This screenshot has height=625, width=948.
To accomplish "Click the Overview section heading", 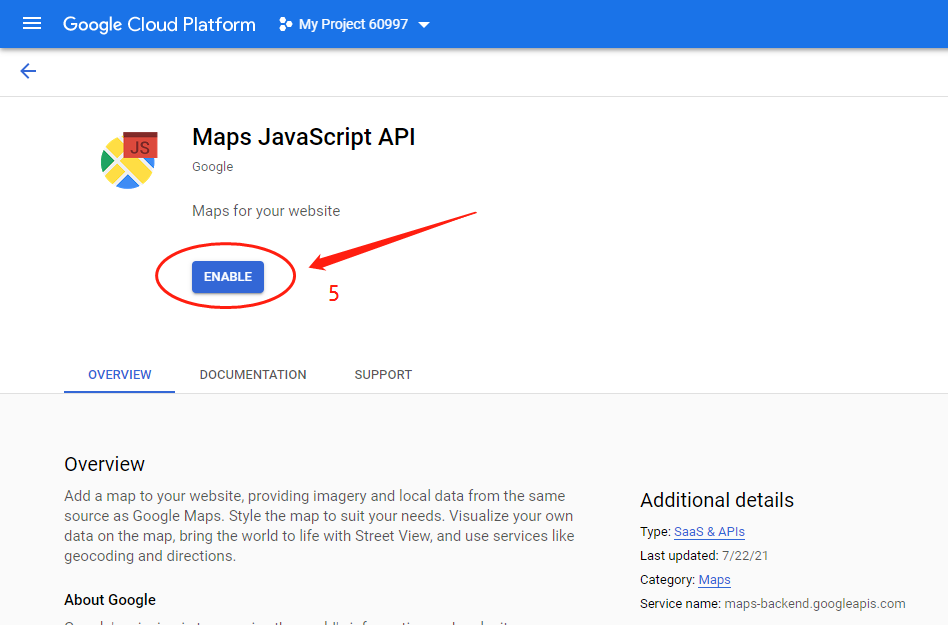I will click(x=105, y=464).
